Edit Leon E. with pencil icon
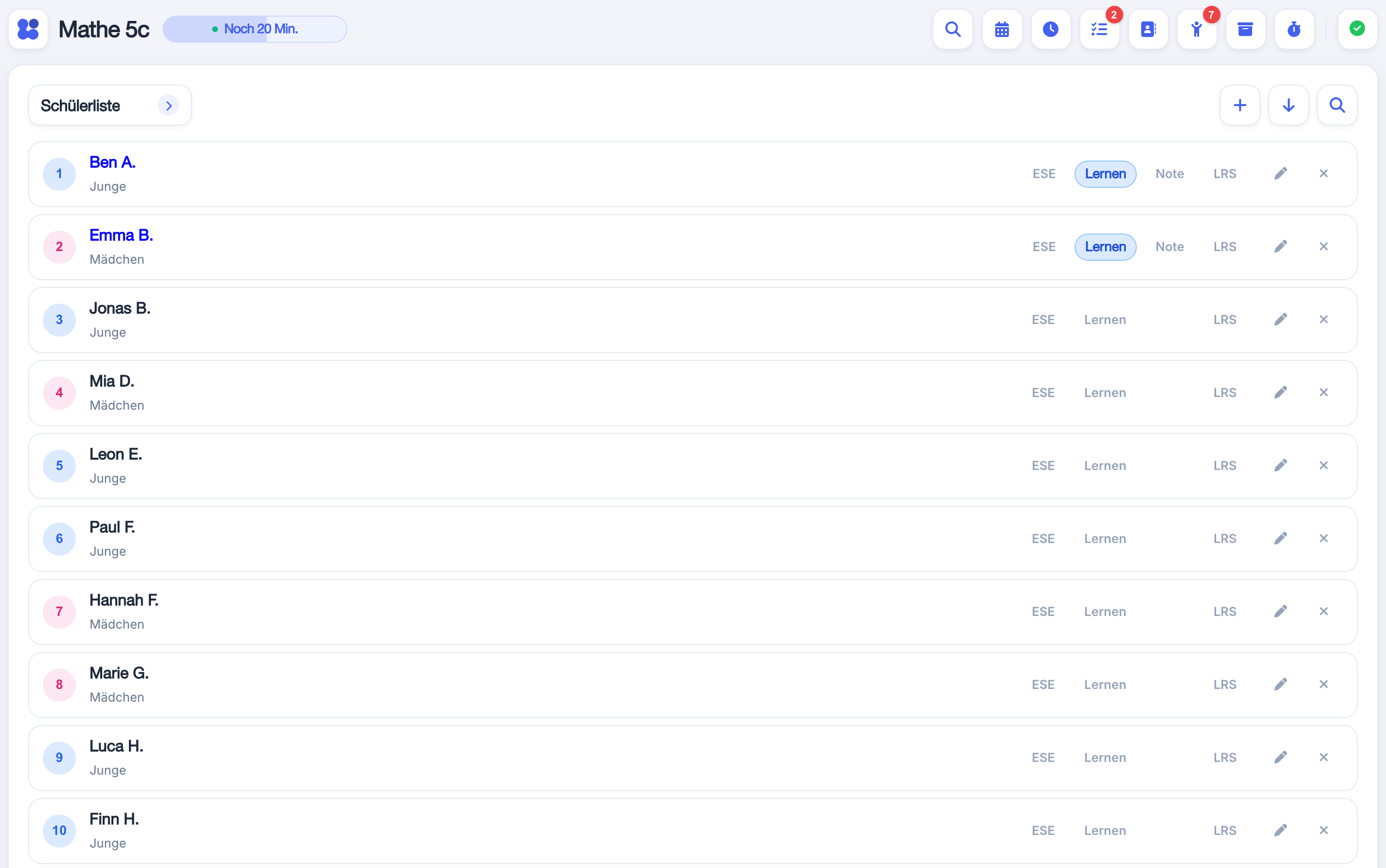This screenshot has height=868, width=1386. click(1281, 465)
